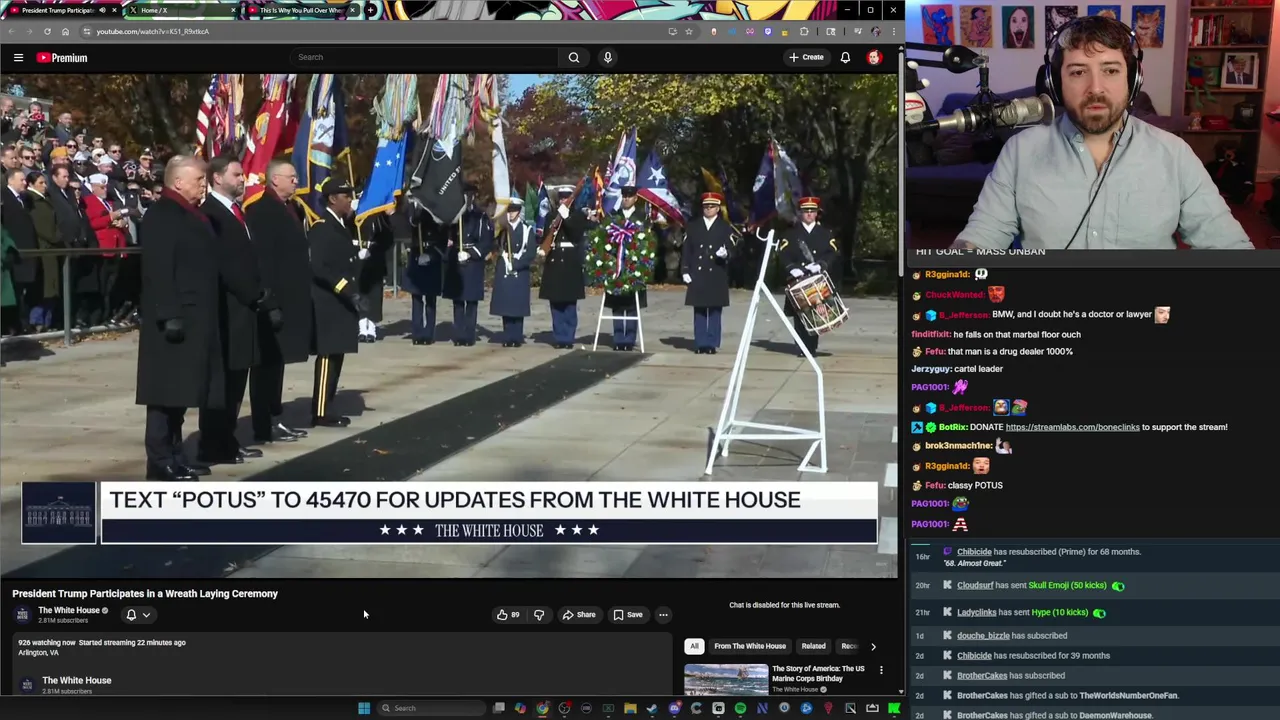Save the video to a playlist

(628, 615)
